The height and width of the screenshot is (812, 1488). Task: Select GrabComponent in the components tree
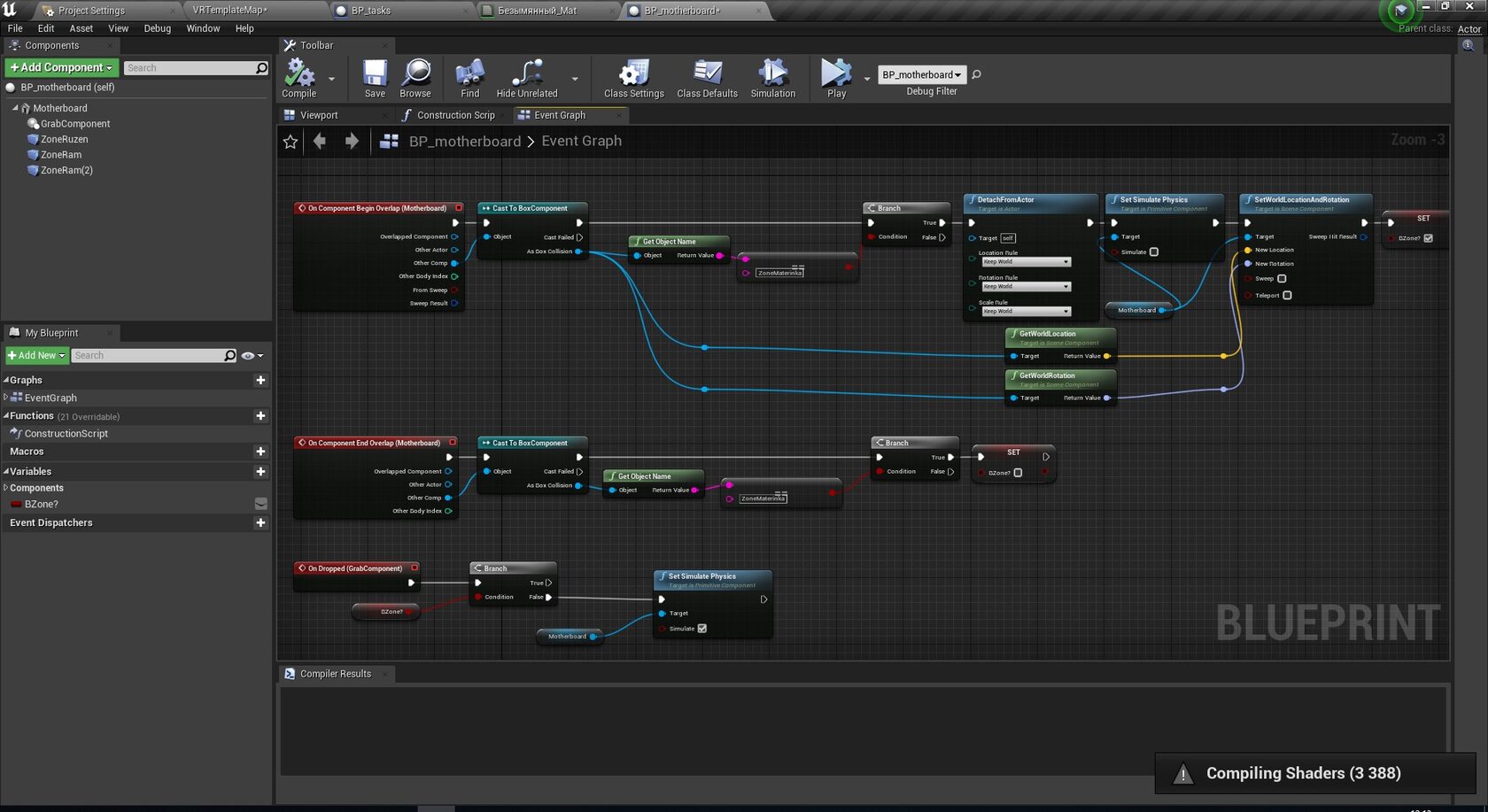click(x=75, y=124)
